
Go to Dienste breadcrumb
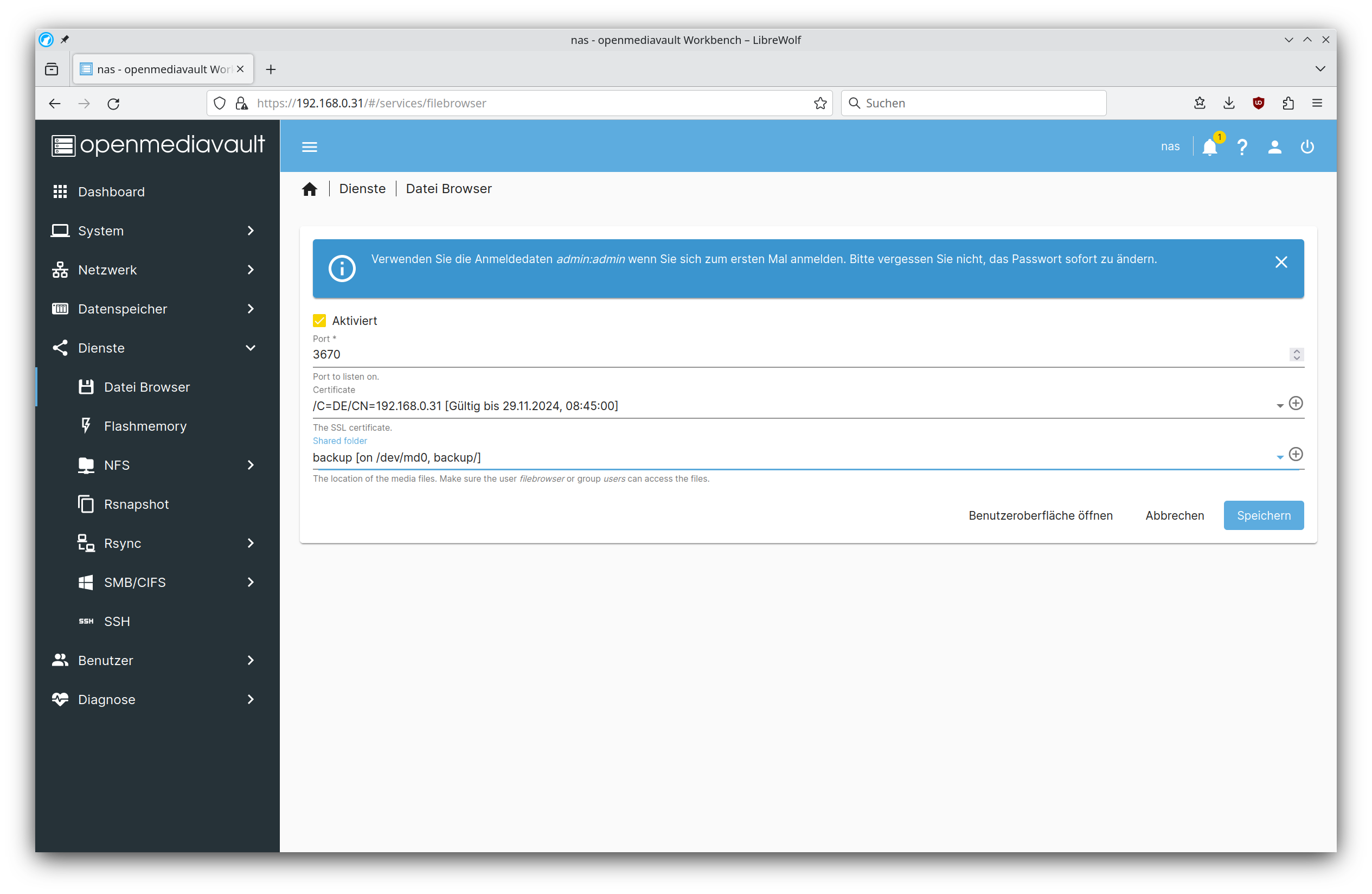click(362, 189)
